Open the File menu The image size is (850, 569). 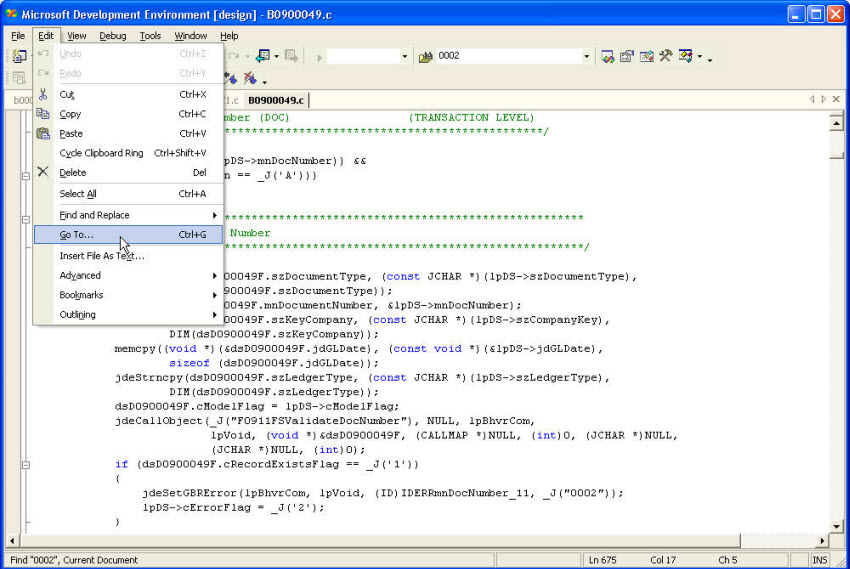[18, 36]
